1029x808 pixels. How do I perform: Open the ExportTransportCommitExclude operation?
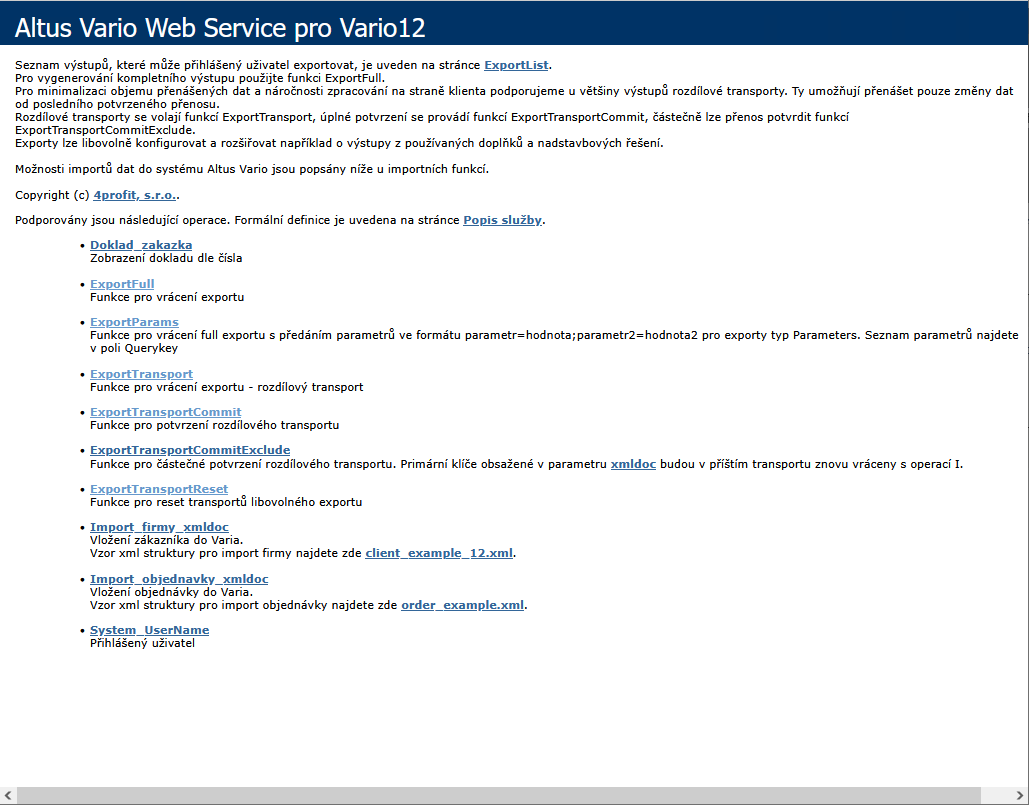point(189,450)
